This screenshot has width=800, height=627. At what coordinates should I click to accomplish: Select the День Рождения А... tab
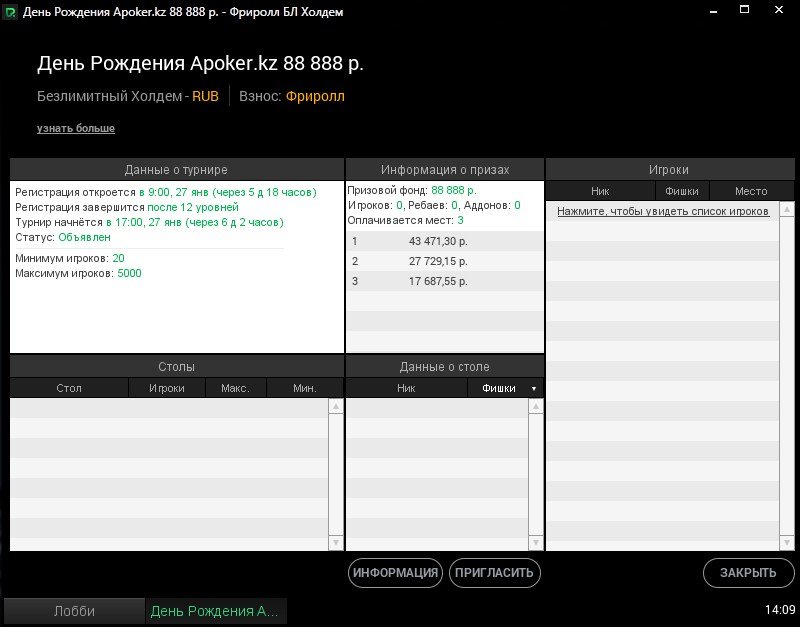(216, 611)
